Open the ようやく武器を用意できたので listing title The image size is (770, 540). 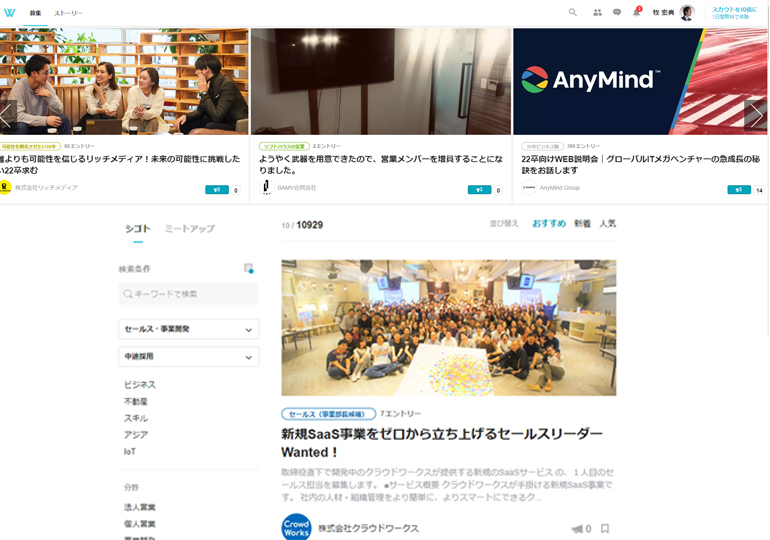pyautogui.click(x=381, y=164)
